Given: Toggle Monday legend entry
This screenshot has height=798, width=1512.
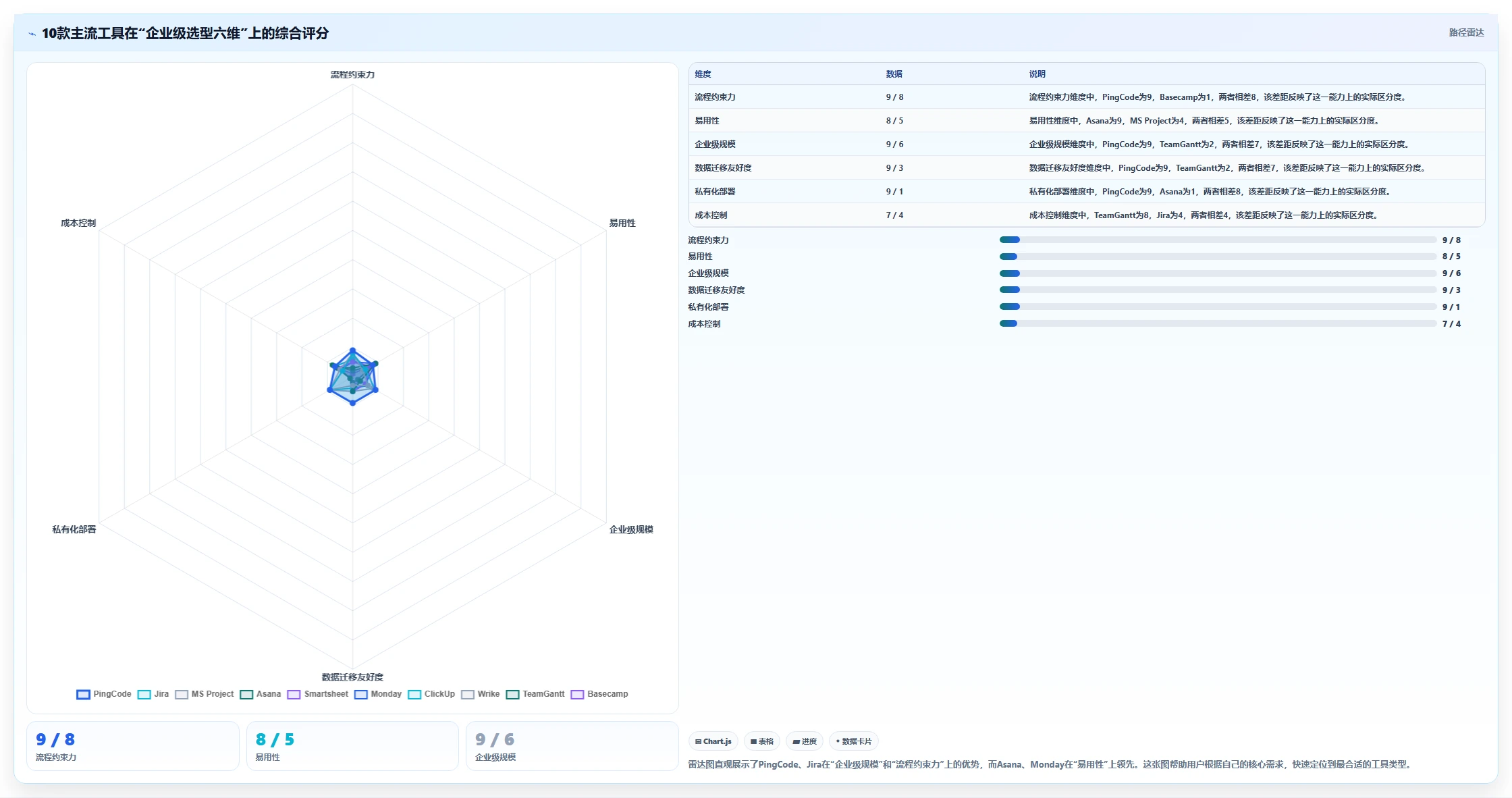Looking at the screenshot, I should (378, 694).
